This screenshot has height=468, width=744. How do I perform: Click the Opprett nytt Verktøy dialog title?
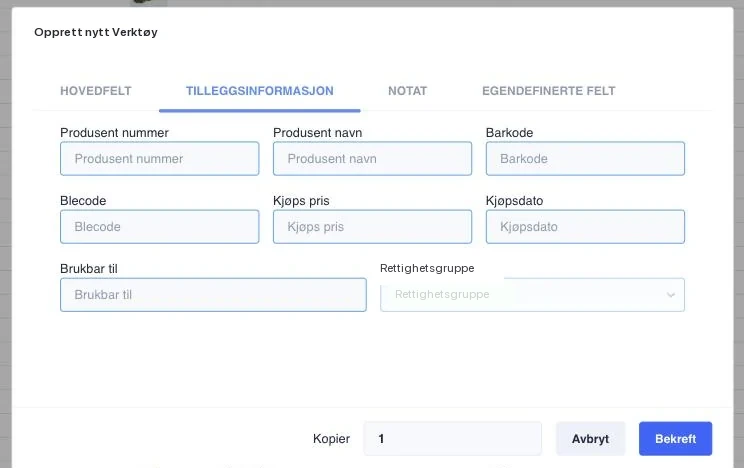tap(96, 32)
